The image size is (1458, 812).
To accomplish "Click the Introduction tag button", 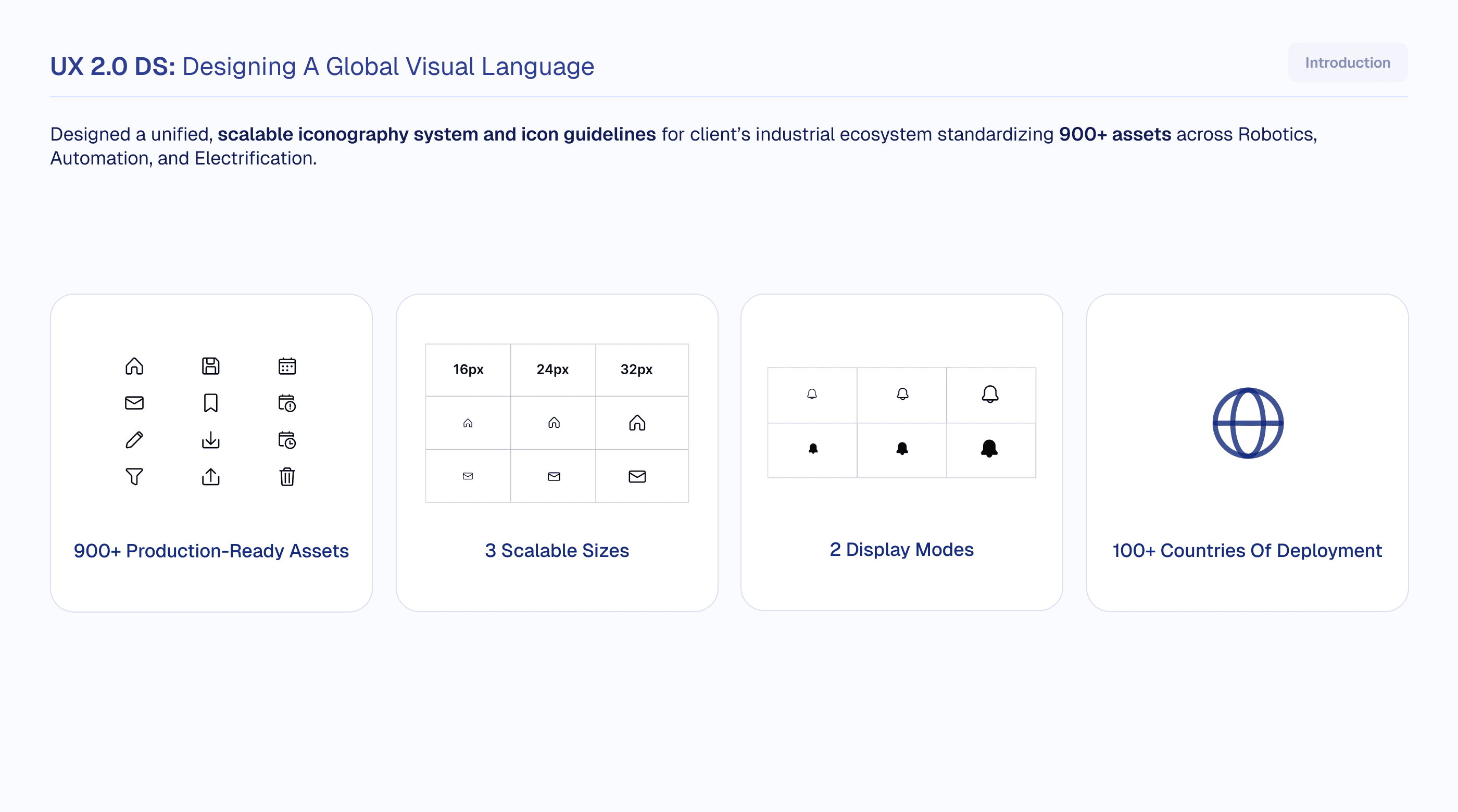I will coord(1347,63).
